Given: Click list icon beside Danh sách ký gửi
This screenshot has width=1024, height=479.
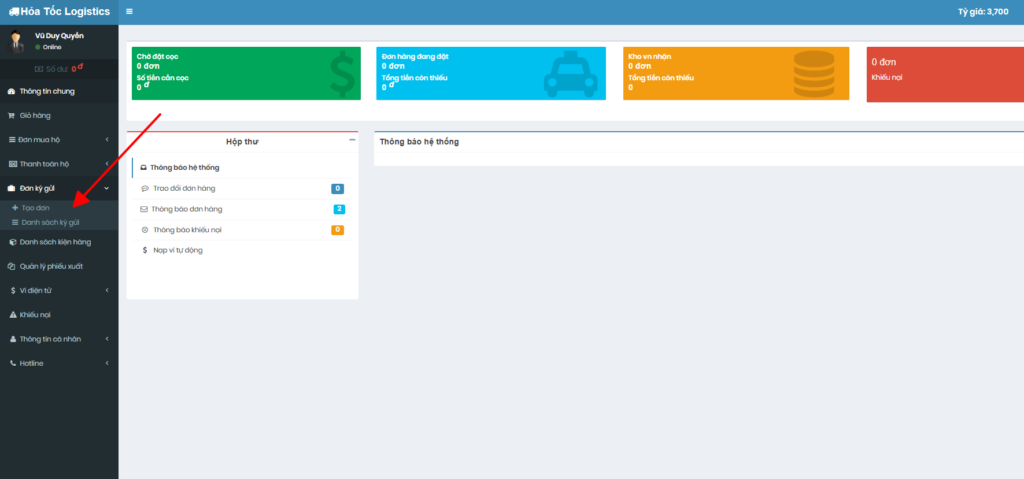Looking at the screenshot, I should (15, 222).
